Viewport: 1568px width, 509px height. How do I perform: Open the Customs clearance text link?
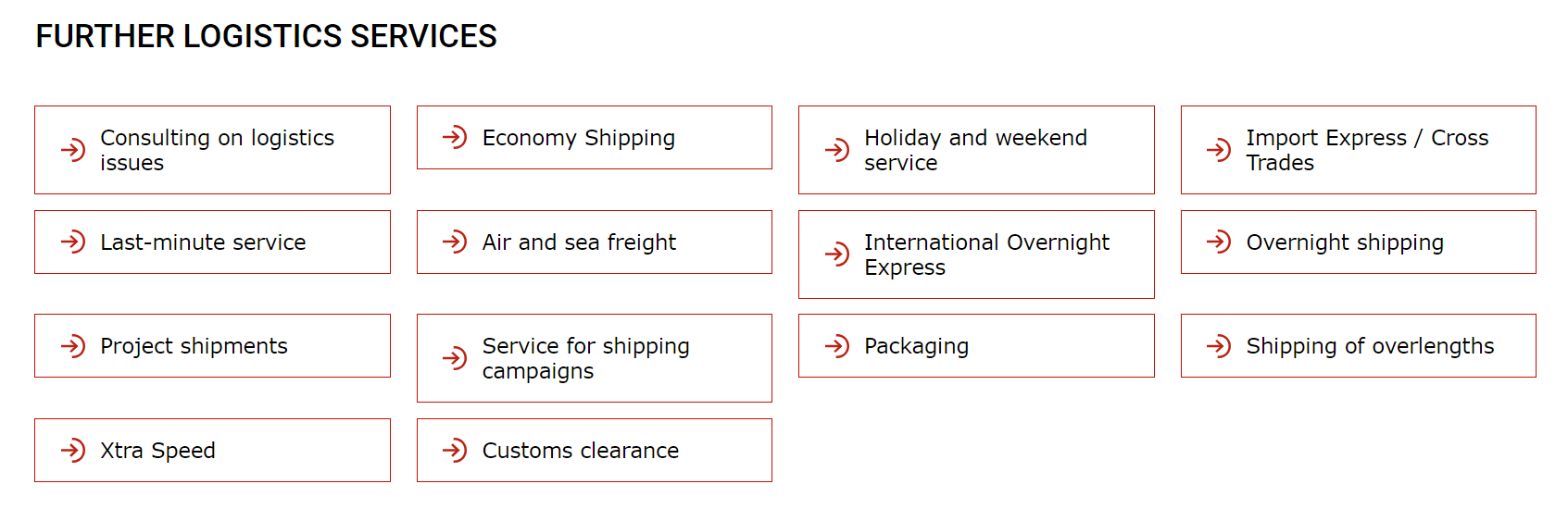(x=581, y=450)
